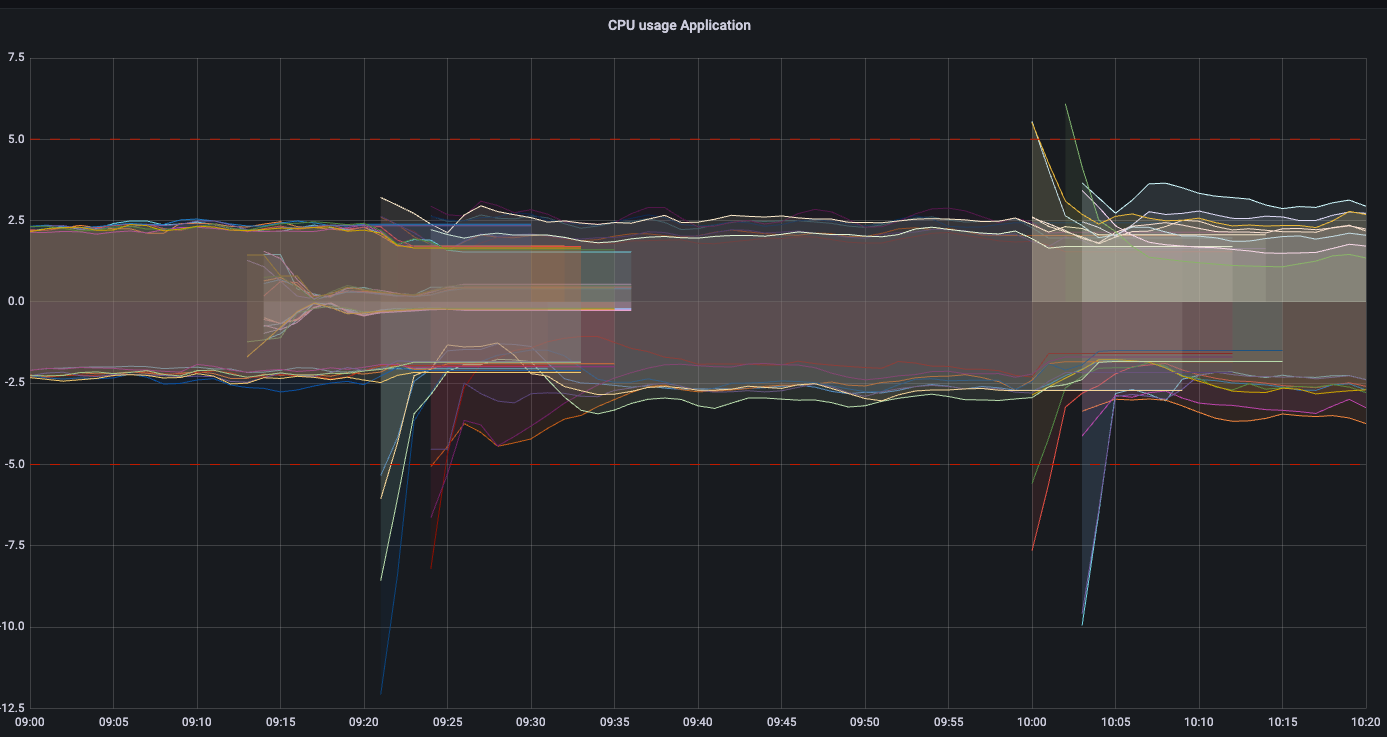1387x737 pixels.
Task: Select the 10:05 time axis label
Action: (x=1115, y=722)
